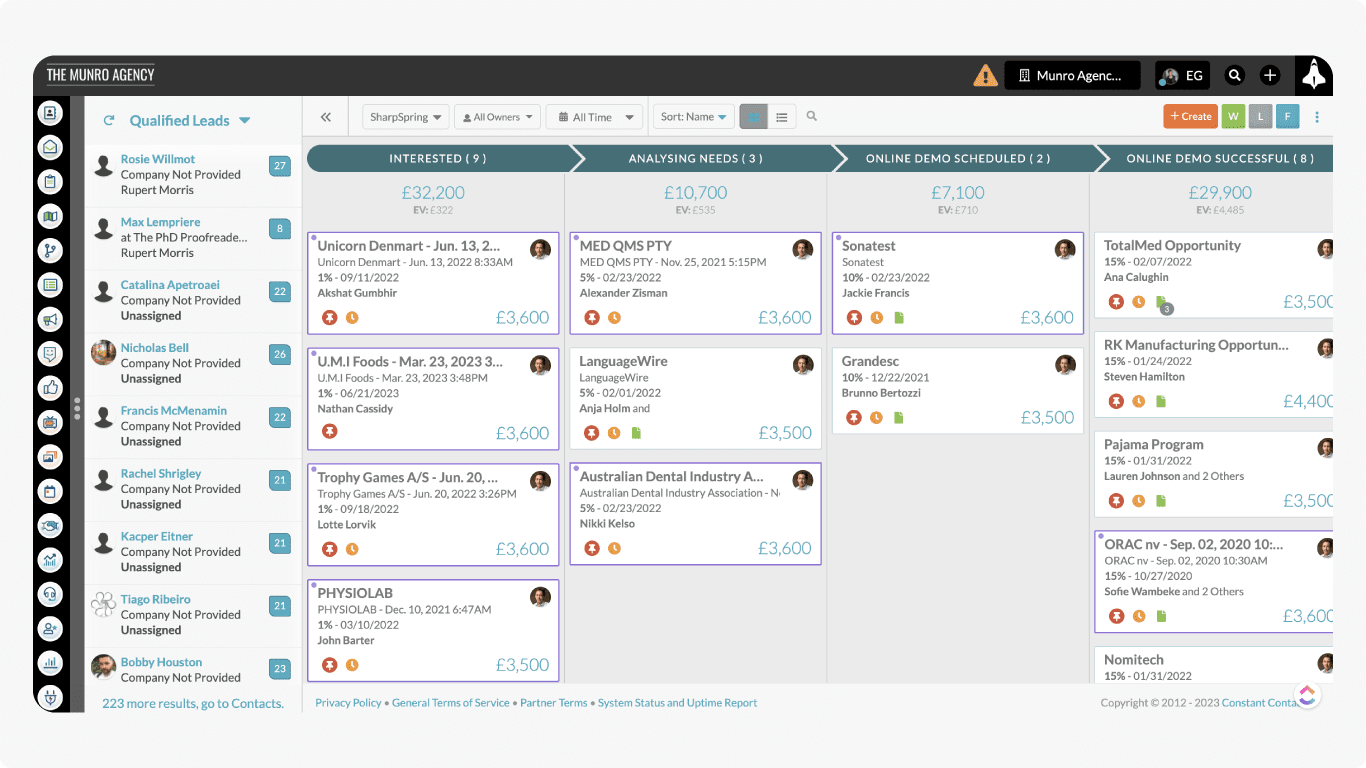Open the calendar sidebar icon

(x=50, y=491)
